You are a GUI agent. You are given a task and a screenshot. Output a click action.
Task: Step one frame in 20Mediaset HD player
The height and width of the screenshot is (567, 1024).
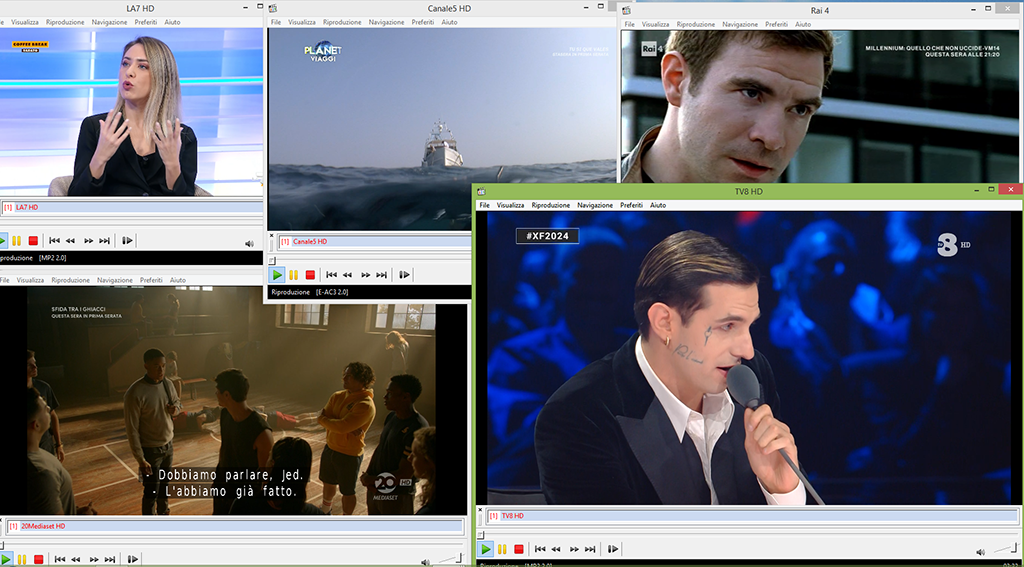133,559
